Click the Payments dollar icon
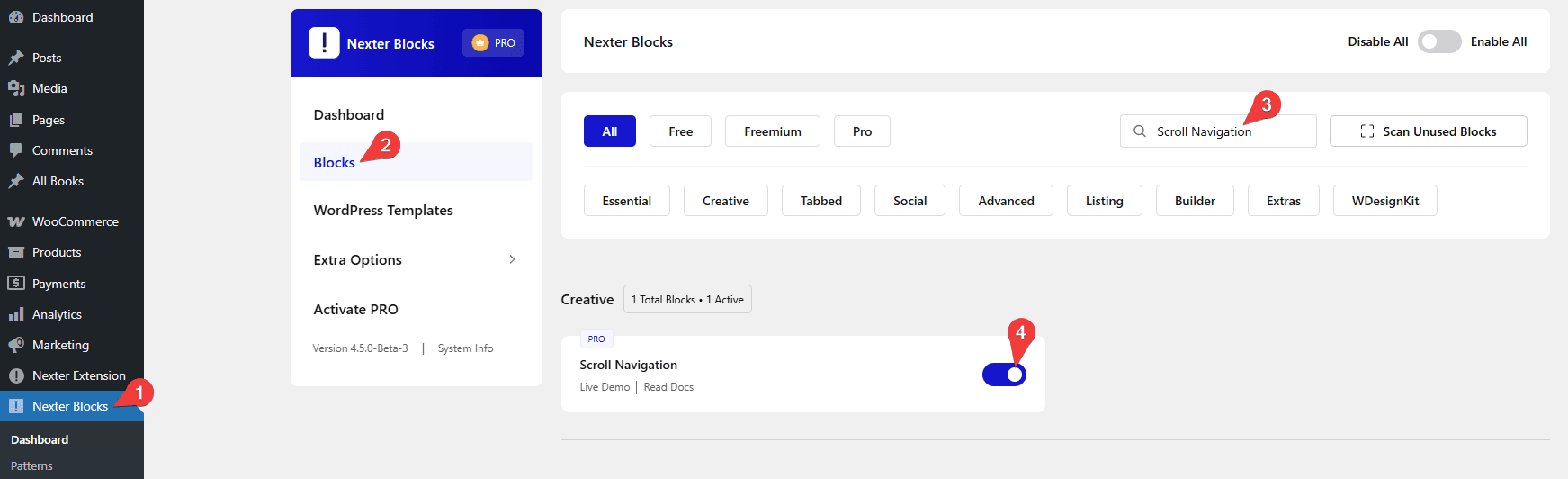This screenshot has width=1568, height=479. (16, 283)
